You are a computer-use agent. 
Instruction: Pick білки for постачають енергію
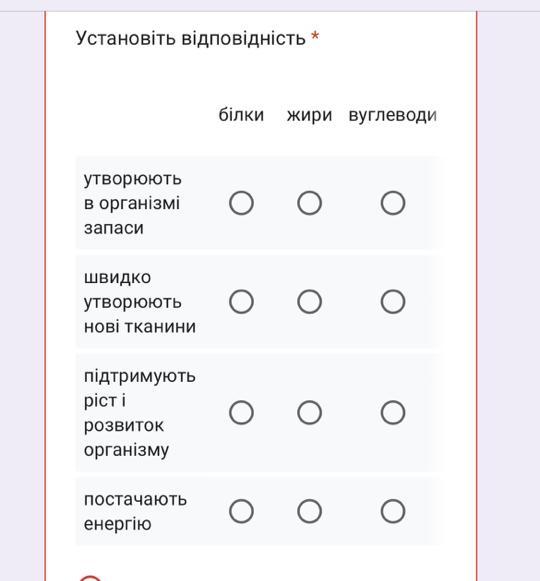coord(241,511)
